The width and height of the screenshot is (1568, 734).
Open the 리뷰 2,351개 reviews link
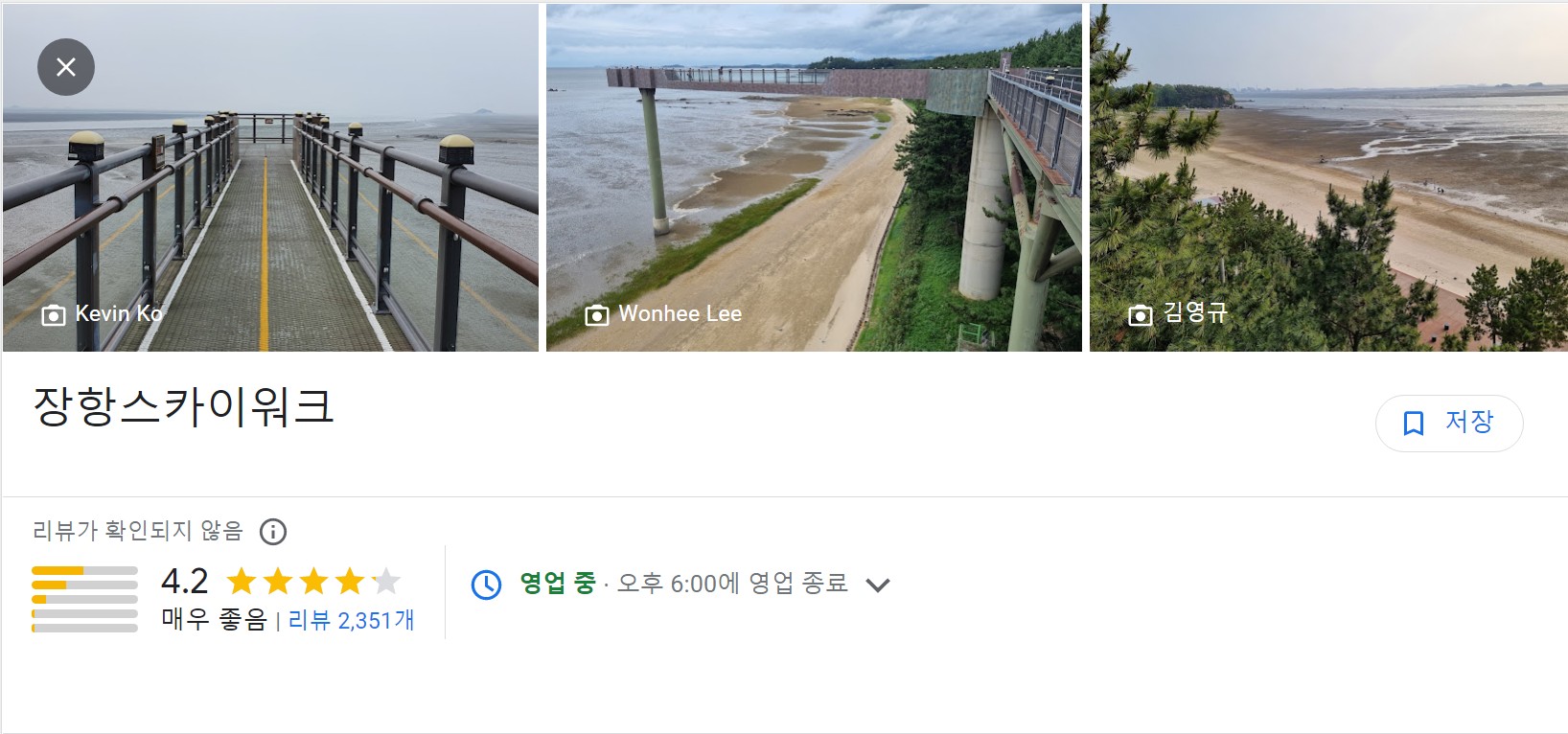coord(350,621)
